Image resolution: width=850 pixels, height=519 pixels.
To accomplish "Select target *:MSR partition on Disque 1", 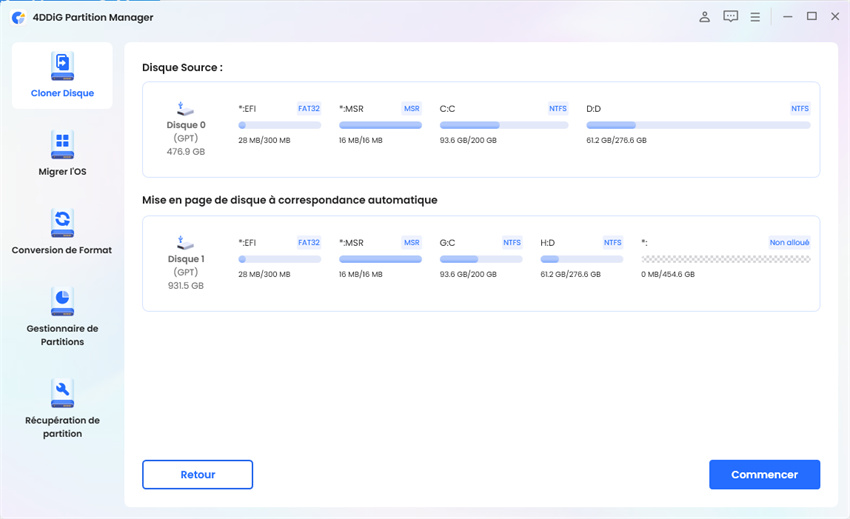I will tap(380, 259).
